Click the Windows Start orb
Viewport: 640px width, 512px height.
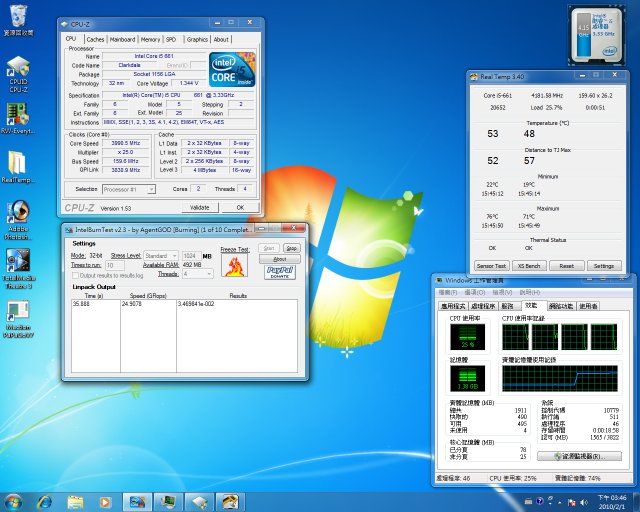[x=13, y=502]
